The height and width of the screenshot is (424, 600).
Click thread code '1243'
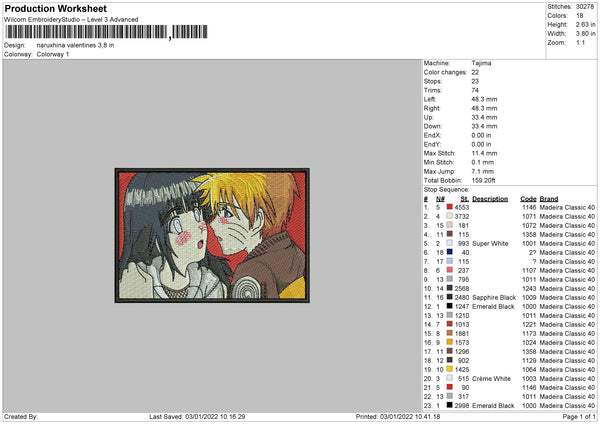pos(529,288)
